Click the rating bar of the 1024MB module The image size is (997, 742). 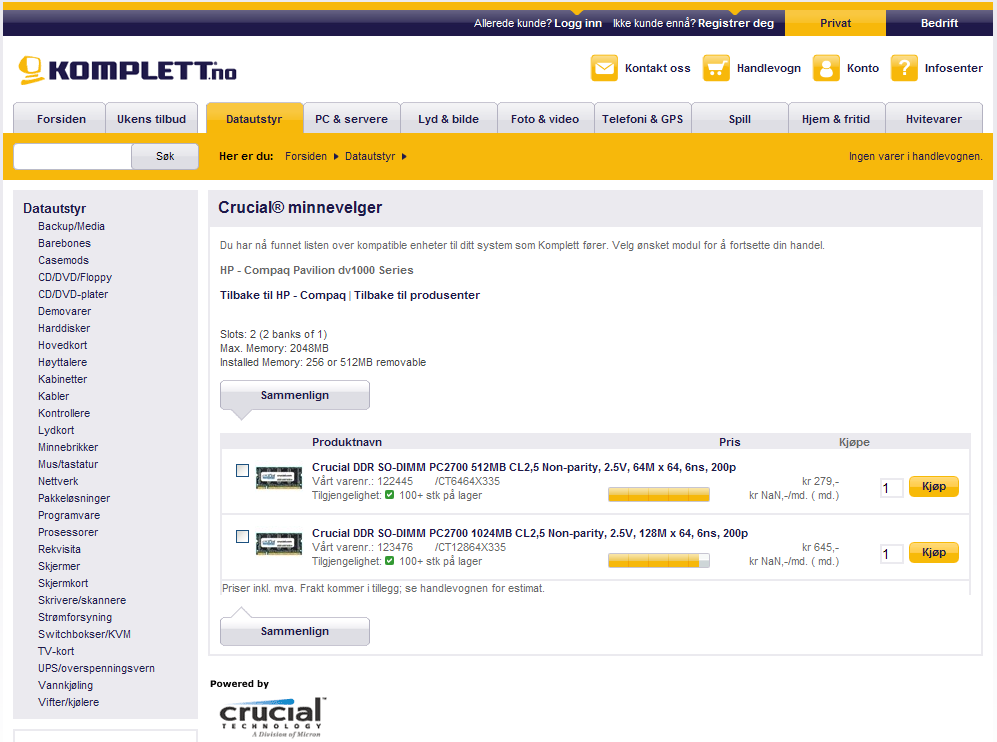point(659,561)
